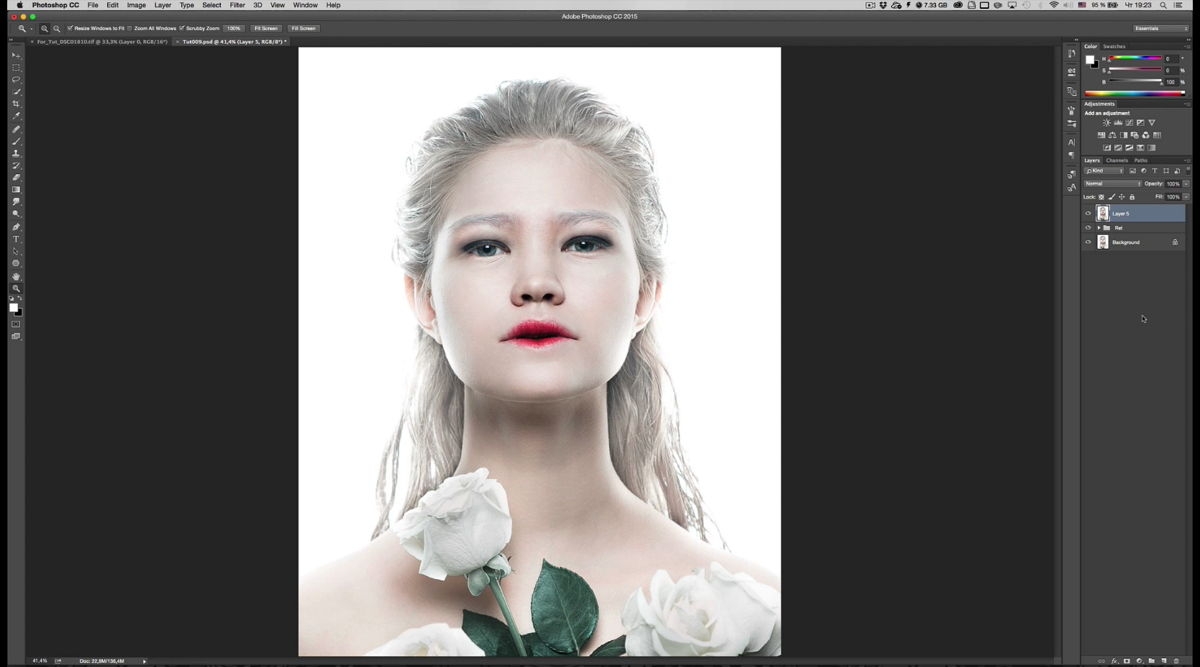Viewport: 1200px width, 667px height.
Task: Switch to the Swatches tab
Action: click(x=1114, y=46)
